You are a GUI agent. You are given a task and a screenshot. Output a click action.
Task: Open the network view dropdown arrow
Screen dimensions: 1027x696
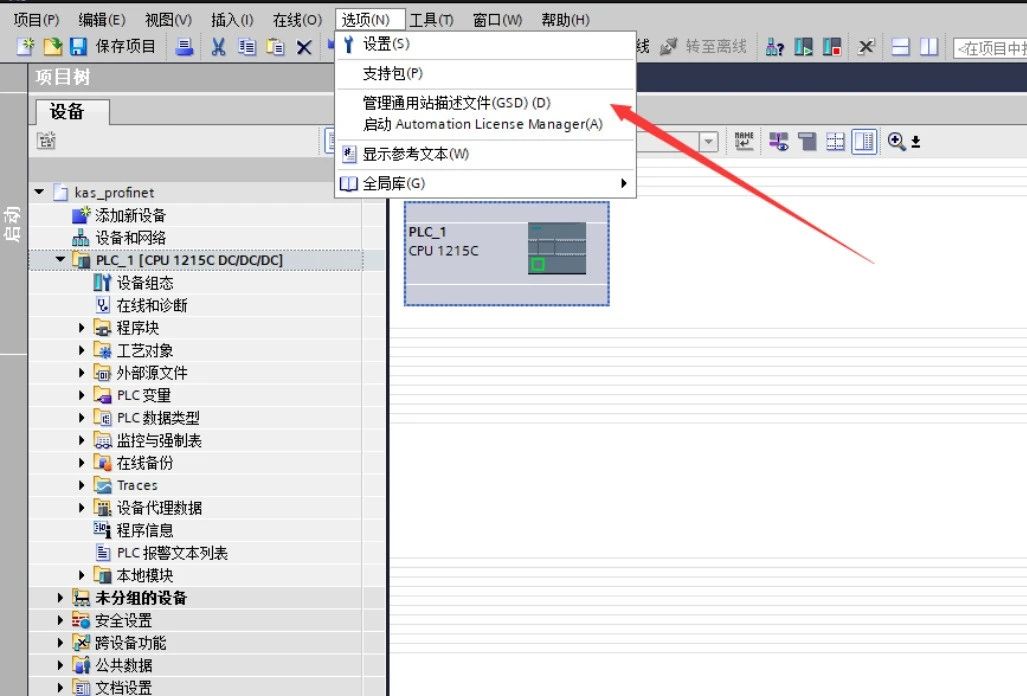click(x=709, y=142)
